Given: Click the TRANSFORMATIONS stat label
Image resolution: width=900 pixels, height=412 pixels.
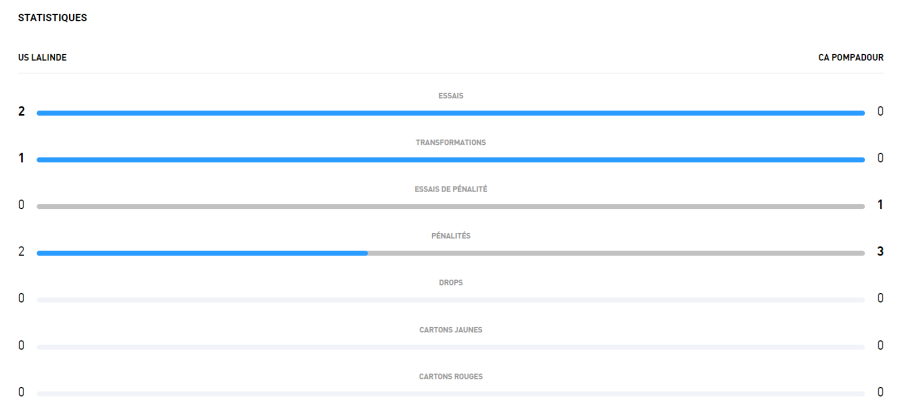Looking at the screenshot, I should tap(450, 143).
